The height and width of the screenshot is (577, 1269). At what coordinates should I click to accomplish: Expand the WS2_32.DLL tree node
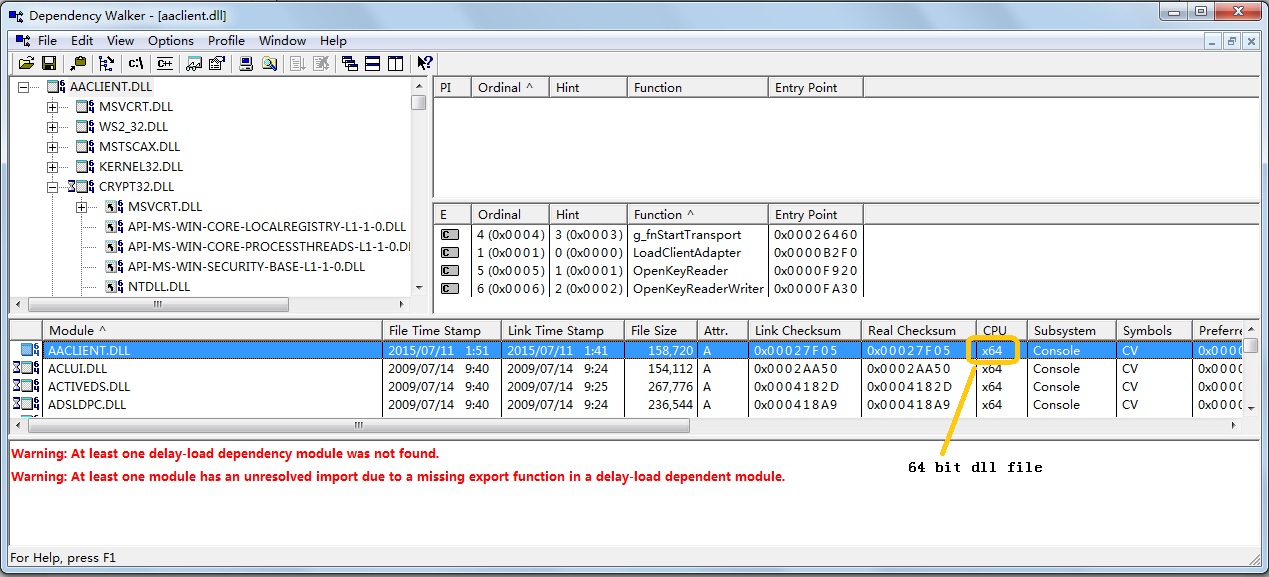click(52, 127)
